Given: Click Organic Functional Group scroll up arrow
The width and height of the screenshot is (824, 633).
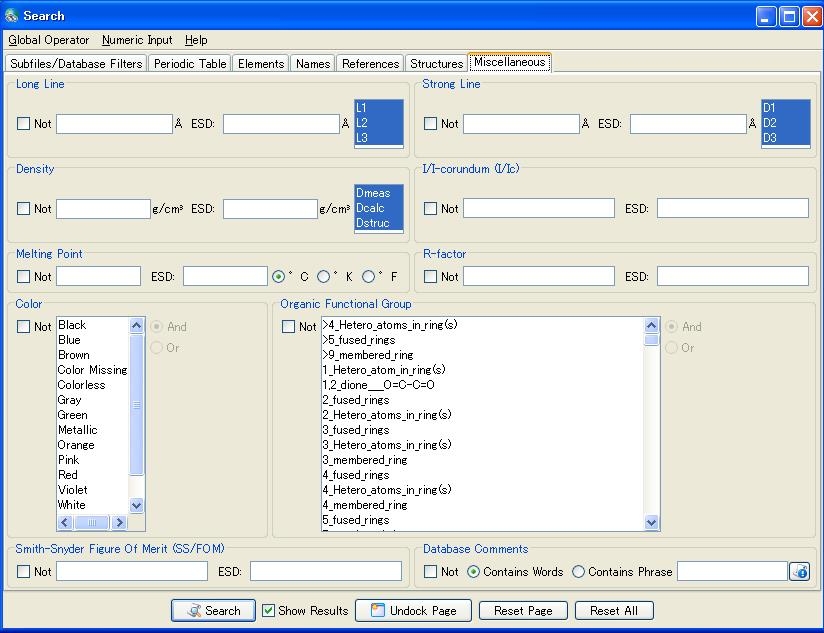Looking at the screenshot, I should pyautogui.click(x=651, y=325).
